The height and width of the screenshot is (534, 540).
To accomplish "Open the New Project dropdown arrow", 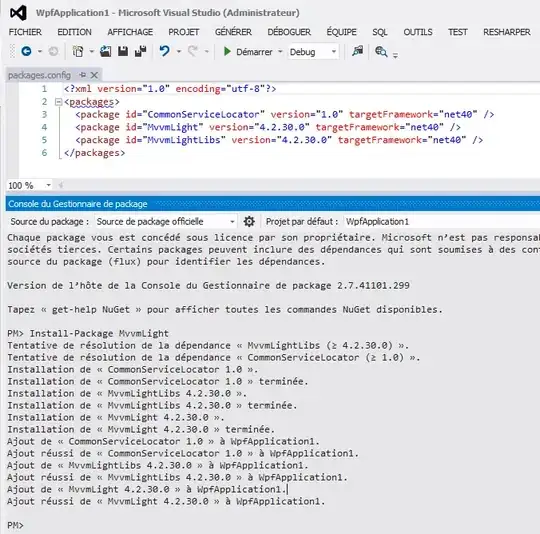I will (x=92, y=52).
